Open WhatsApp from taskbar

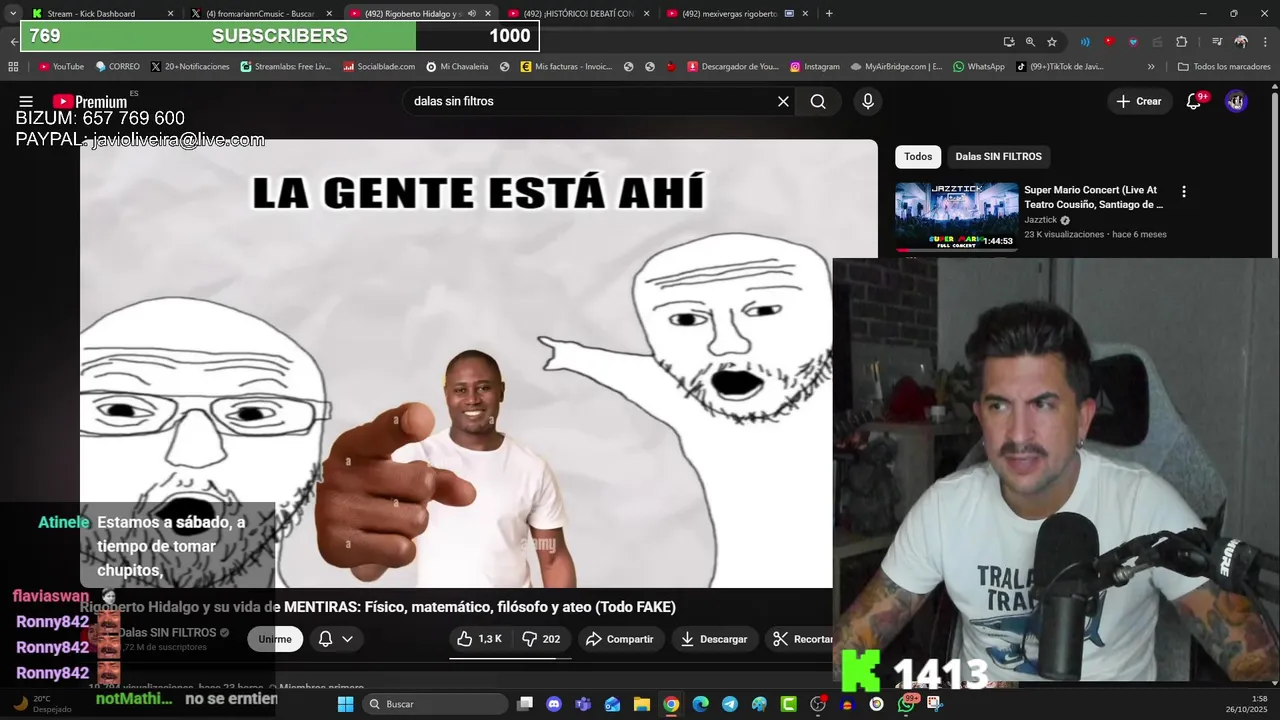[x=905, y=704]
